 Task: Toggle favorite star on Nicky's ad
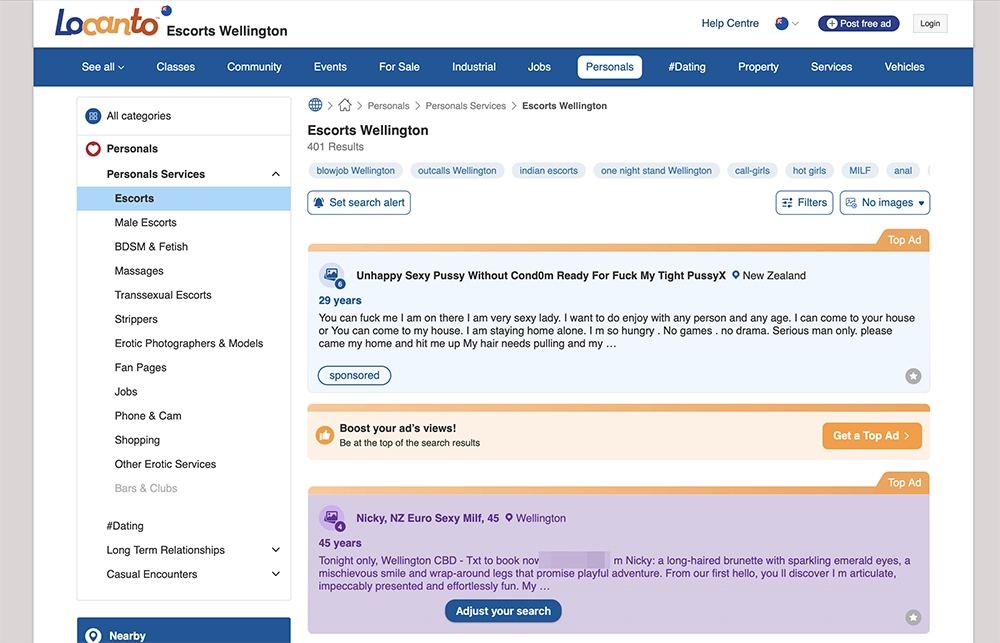(913, 617)
